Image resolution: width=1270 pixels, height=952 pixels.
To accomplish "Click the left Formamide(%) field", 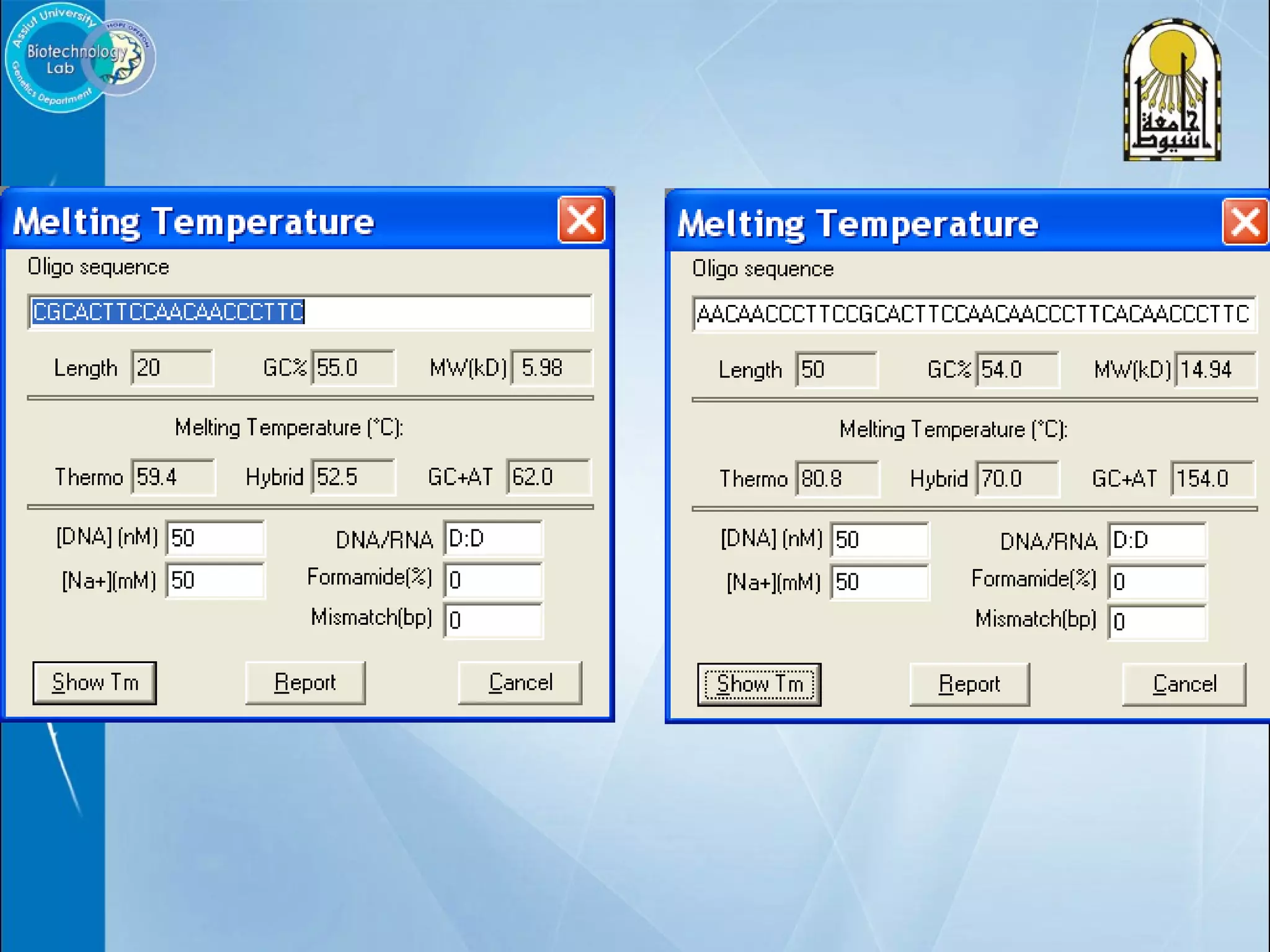I will point(492,580).
